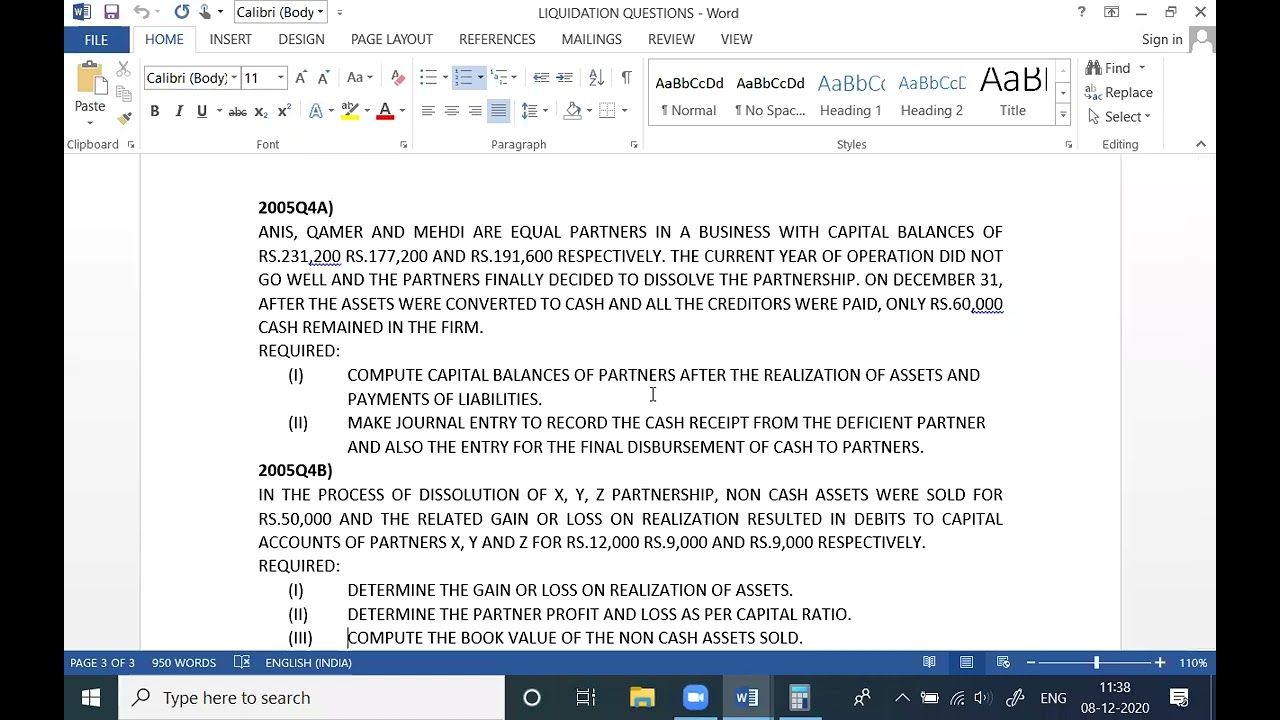The height and width of the screenshot is (720, 1280).
Task: Toggle Bold formatting
Action: click(154, 111)
